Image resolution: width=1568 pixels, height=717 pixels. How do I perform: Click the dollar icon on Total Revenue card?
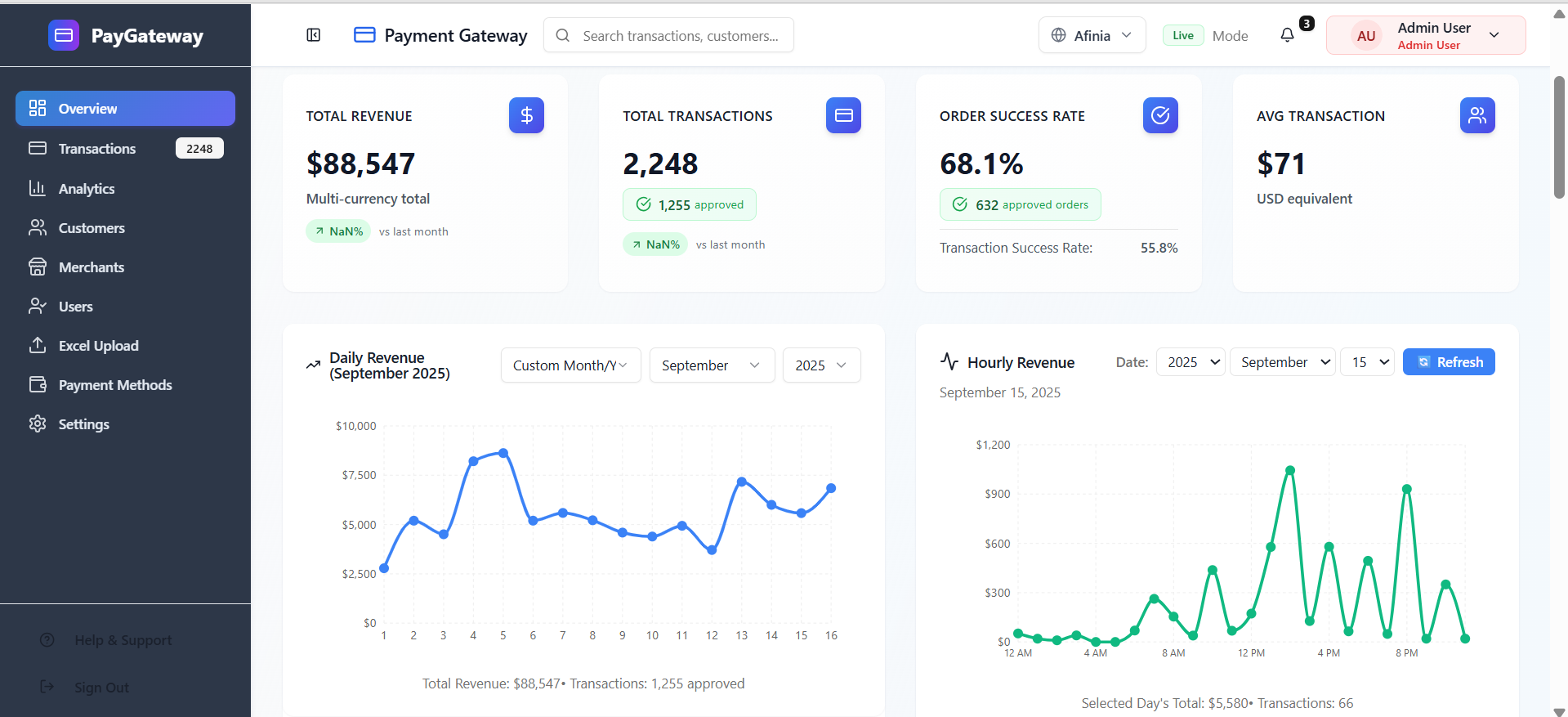pyautogui.click(x=526, y=115)
